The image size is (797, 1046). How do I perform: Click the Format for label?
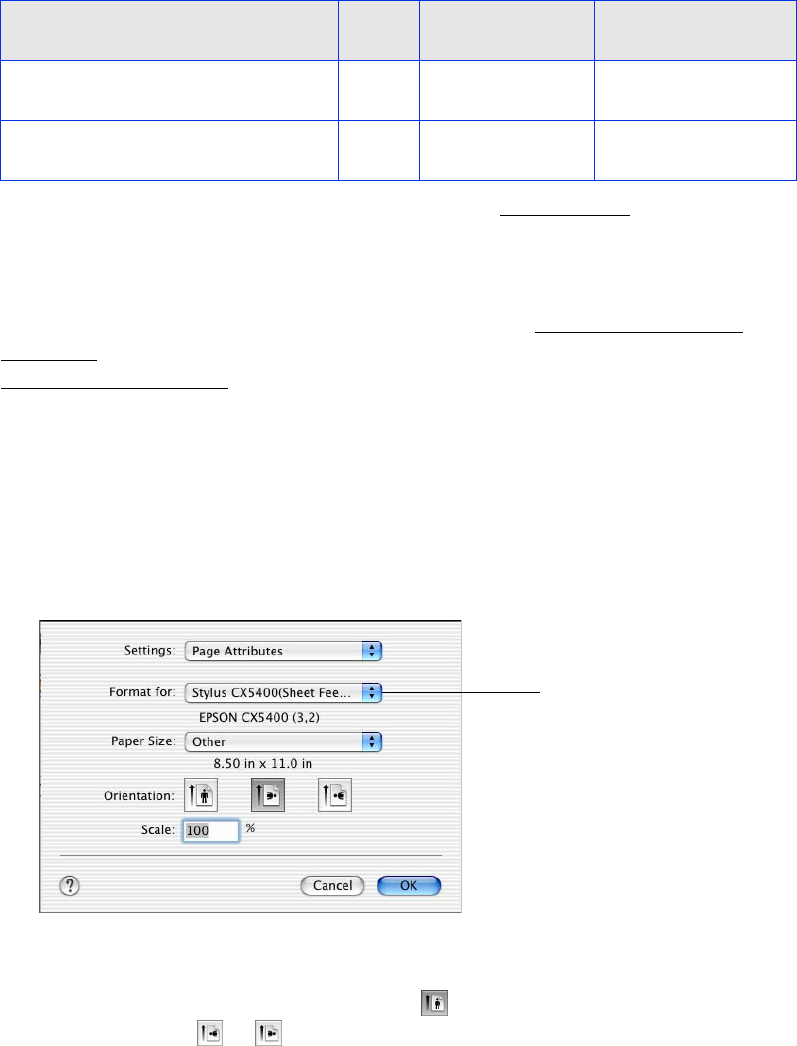click(143, 692)
